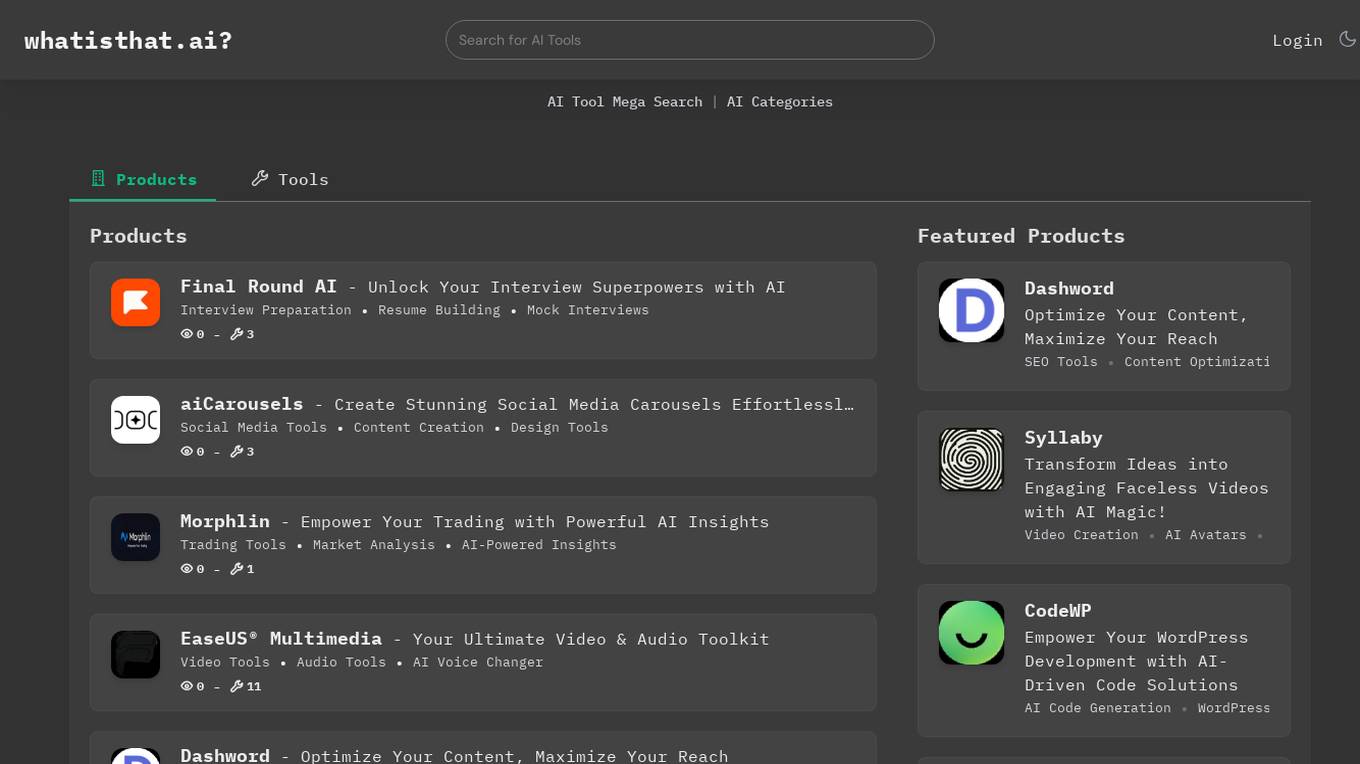This screenshot has width=1360, height=764.
Task: Click the tools wrench icon under Final Round AI
Action: tap(236, 334)
